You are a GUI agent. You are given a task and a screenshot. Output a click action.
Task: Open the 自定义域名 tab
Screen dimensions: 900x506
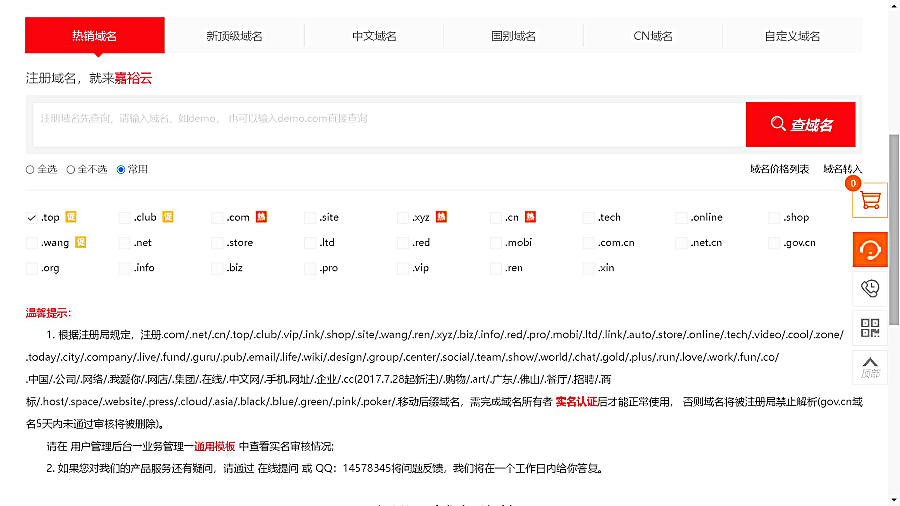792,36
